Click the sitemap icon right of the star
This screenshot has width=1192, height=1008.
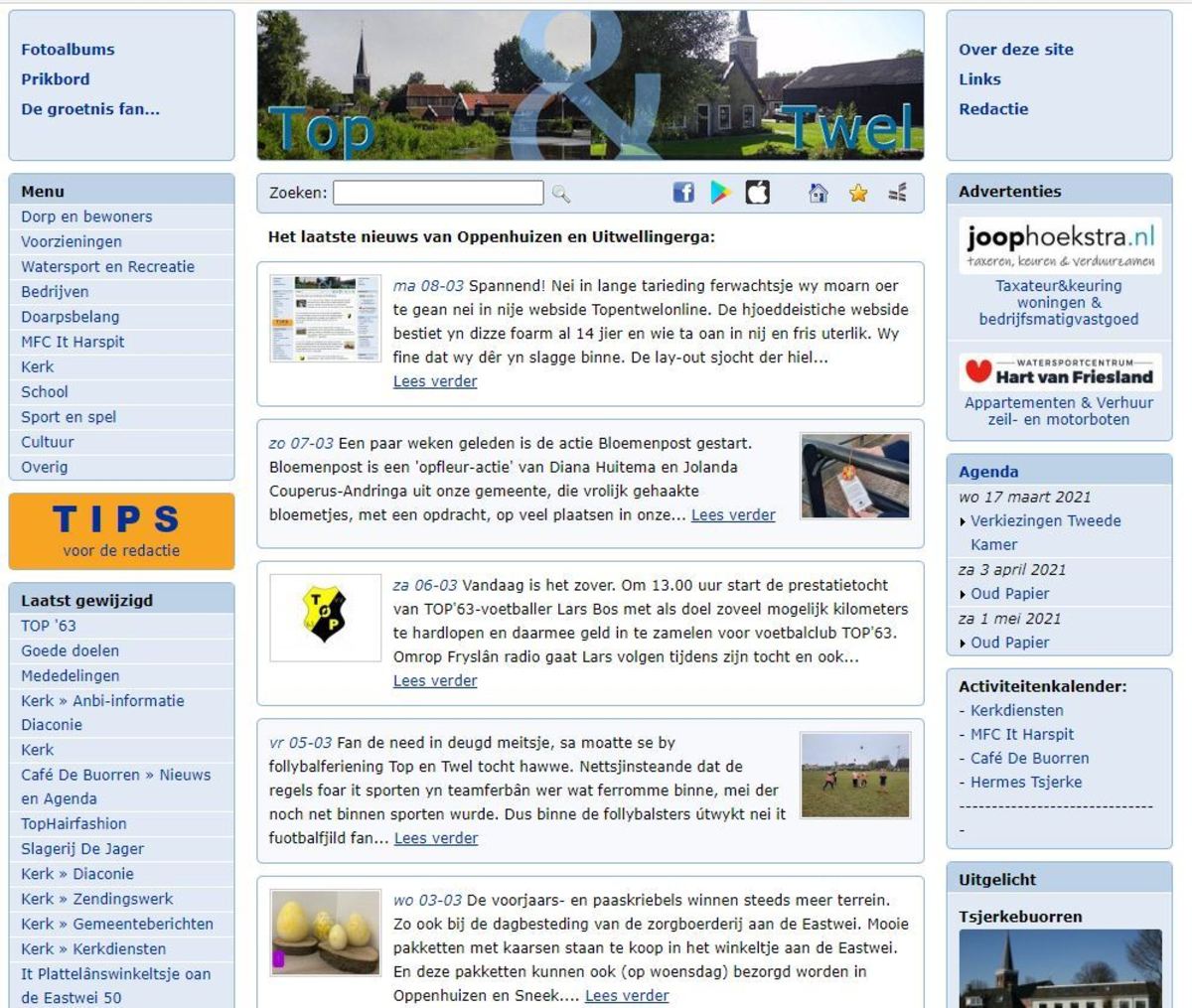(897, 193)
